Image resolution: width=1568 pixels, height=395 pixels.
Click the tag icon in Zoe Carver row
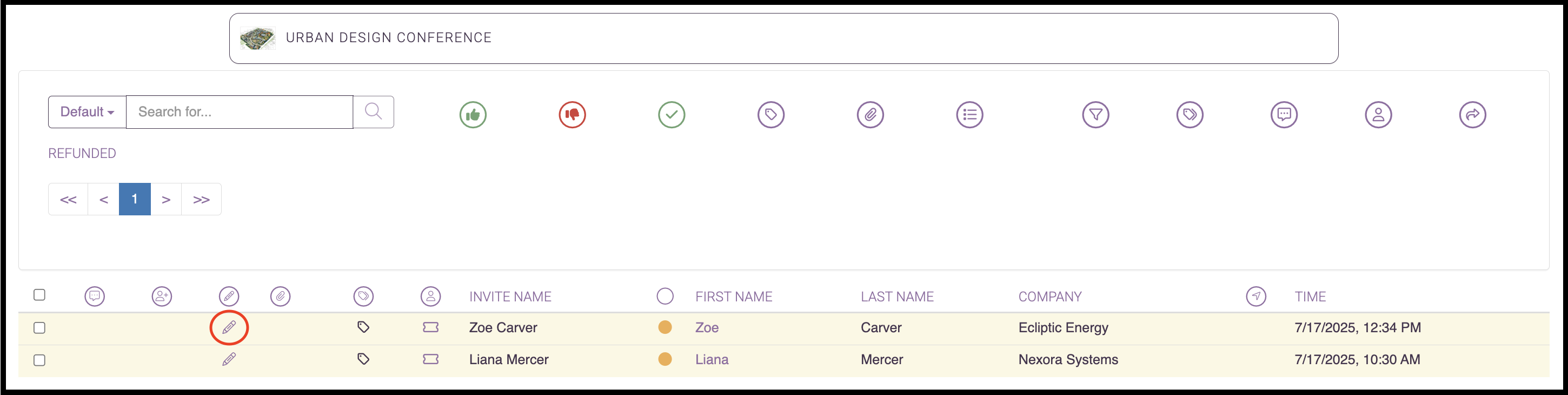point(363,327)
